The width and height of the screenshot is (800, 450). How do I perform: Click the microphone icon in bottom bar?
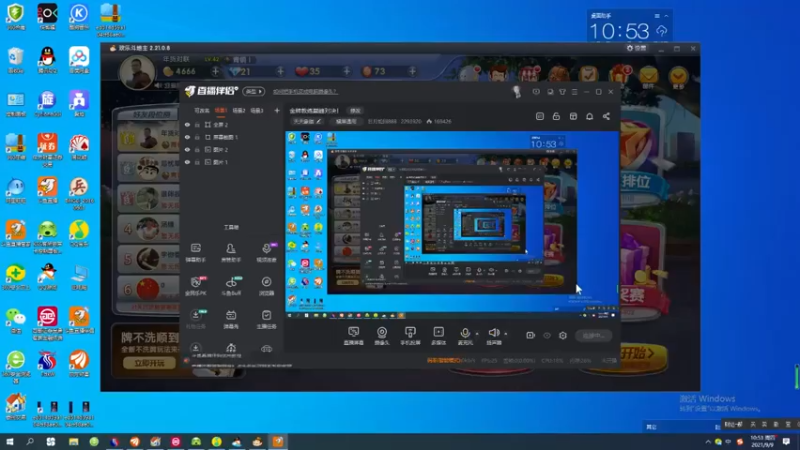point(465,334)
